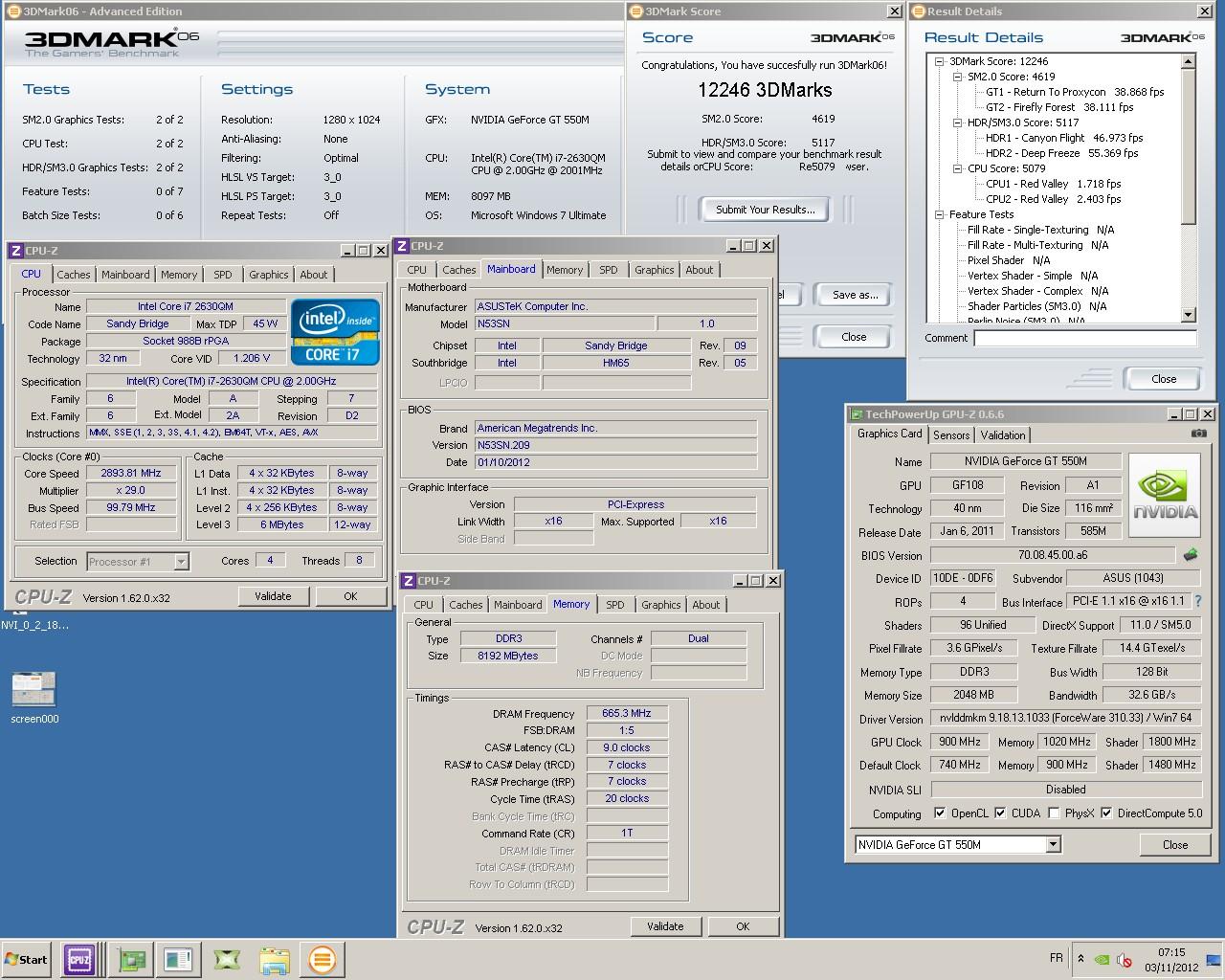Collapse the SM2.0 Score tree node
This screenshot has width=1225, height=980.
957,77
